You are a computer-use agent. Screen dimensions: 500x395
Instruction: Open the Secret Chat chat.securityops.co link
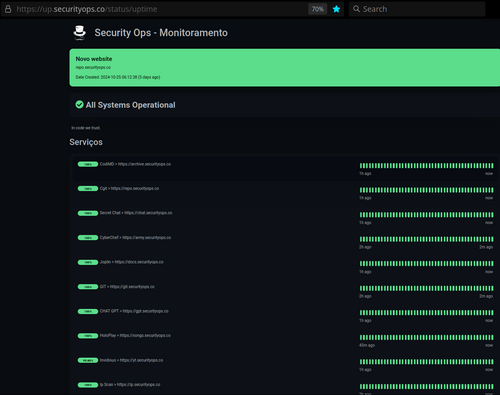tap(136, 213)
